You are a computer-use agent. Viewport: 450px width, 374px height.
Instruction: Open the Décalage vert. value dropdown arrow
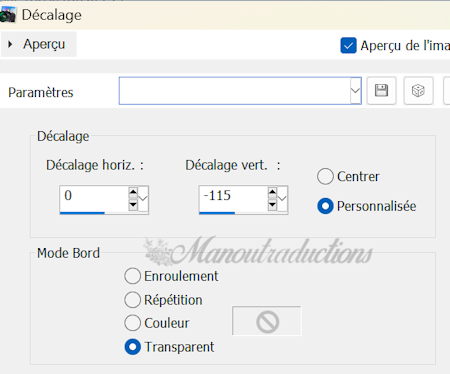click(x=283, y=199)
